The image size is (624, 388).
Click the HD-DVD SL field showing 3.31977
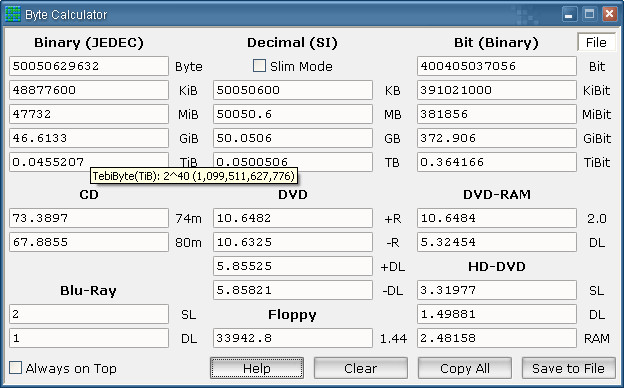click(x=497, y=290)
